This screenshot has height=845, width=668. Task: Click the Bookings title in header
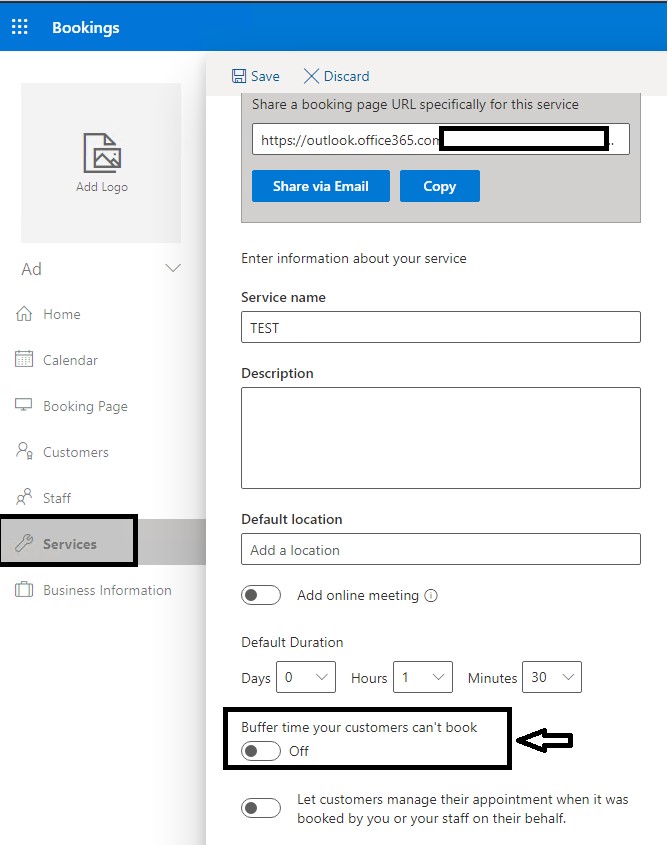pyautogui.click(x=86, y=27)
